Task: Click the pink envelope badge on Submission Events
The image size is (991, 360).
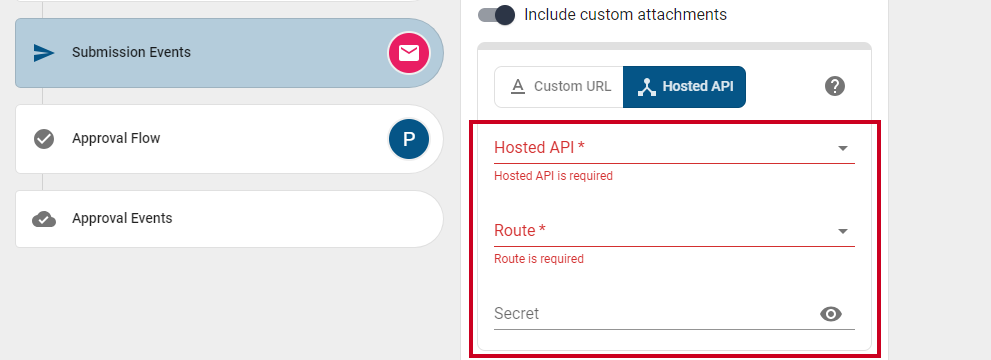Action: pyautogui.click(x=409, y=53)
